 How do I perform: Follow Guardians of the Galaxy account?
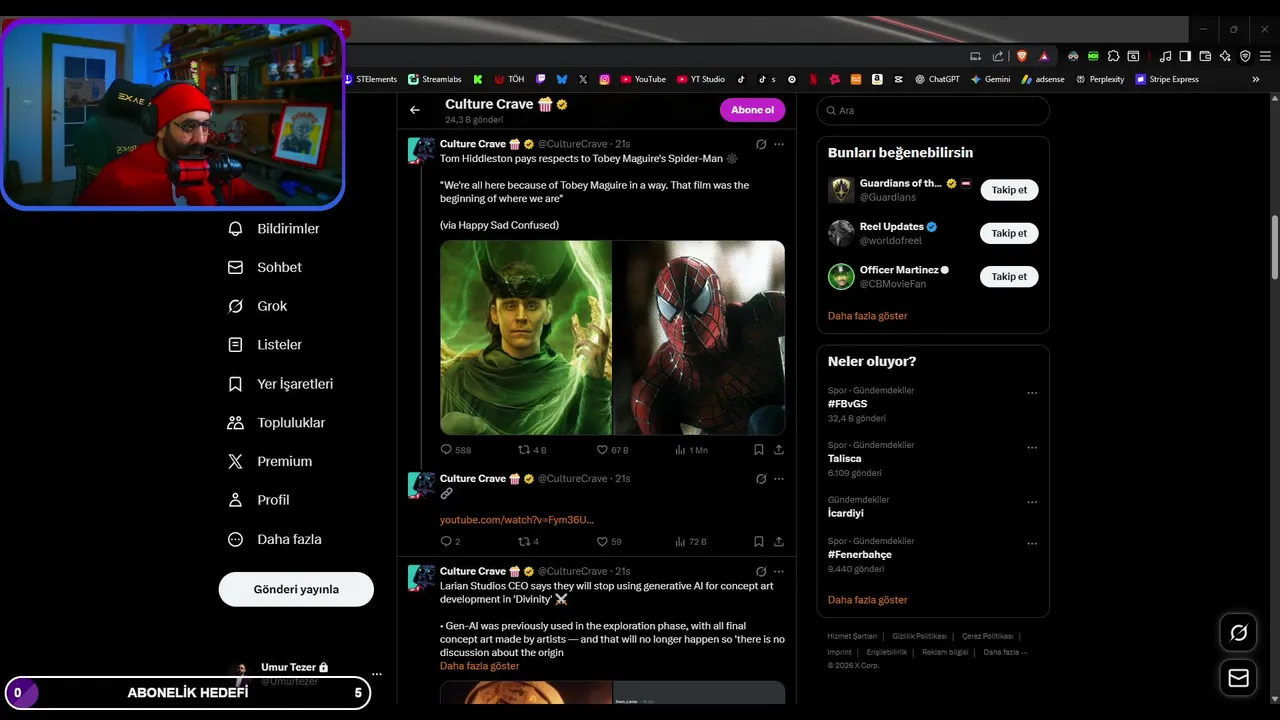click(1009, 190)
